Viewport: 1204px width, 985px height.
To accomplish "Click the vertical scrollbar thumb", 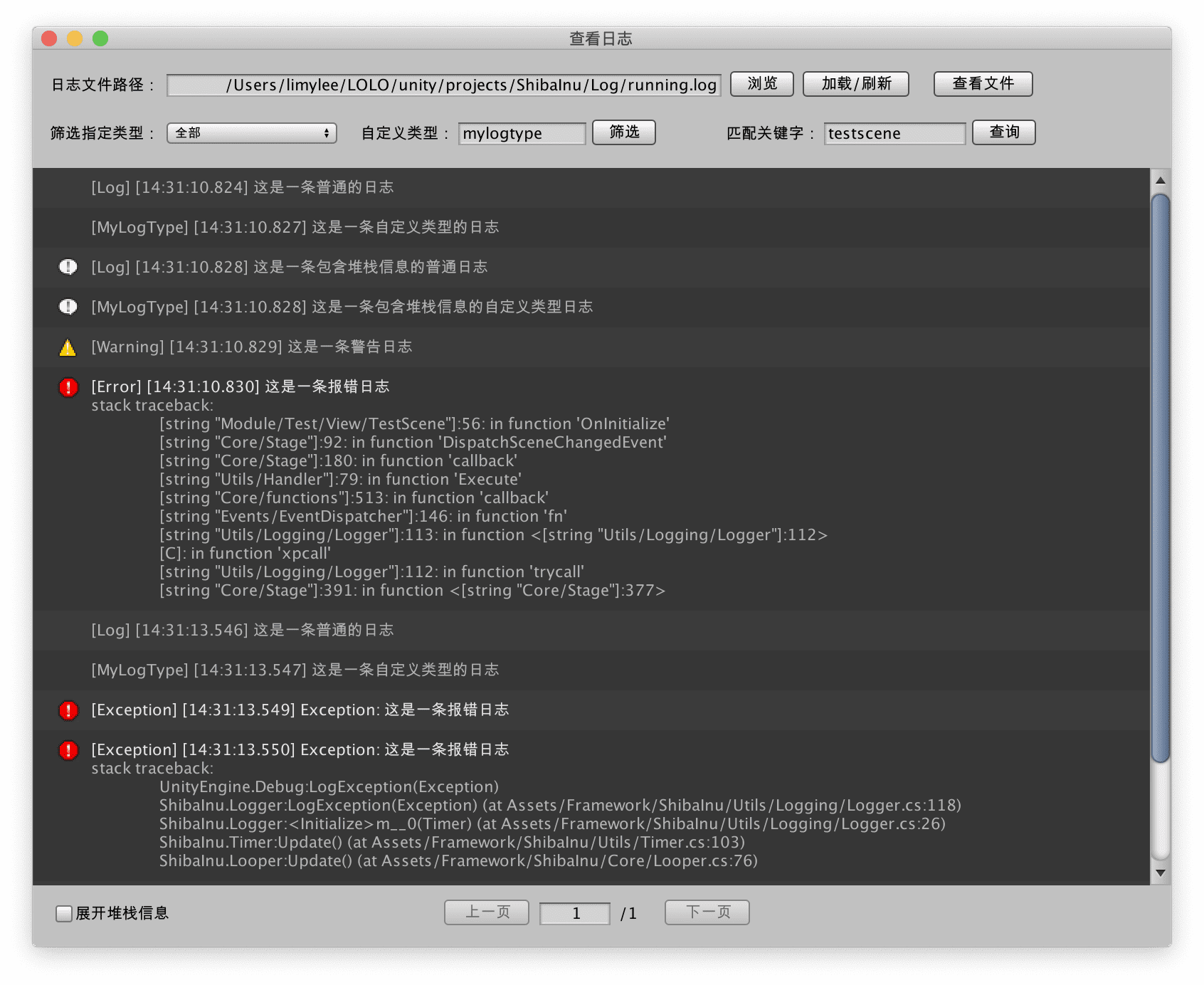I will tap(1161, 478).
